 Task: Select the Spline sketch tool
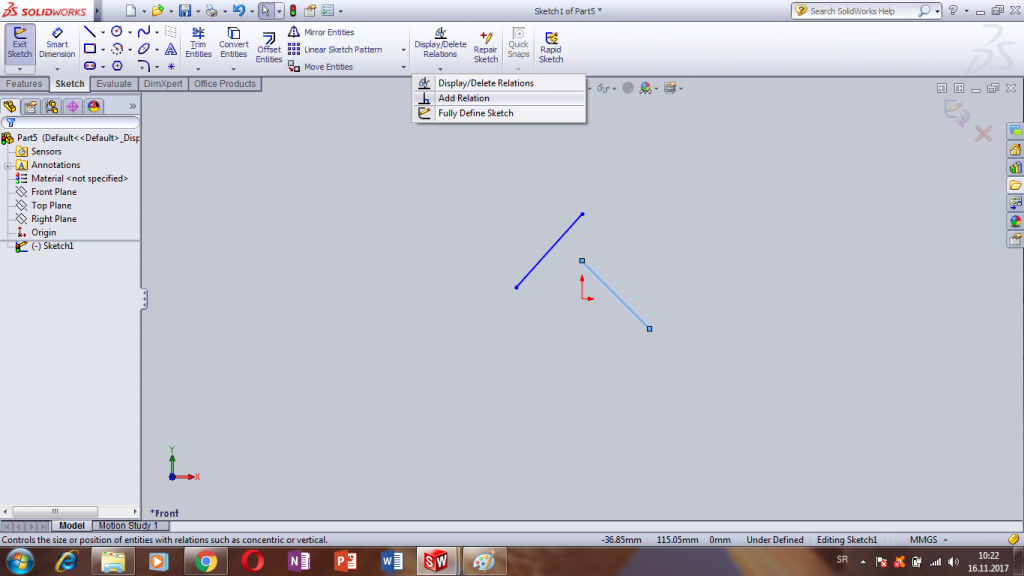tap(144, 31)
